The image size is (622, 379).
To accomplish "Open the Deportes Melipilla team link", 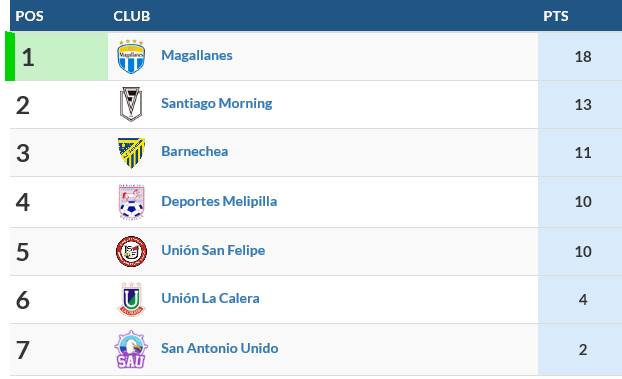I will [219, 201].
